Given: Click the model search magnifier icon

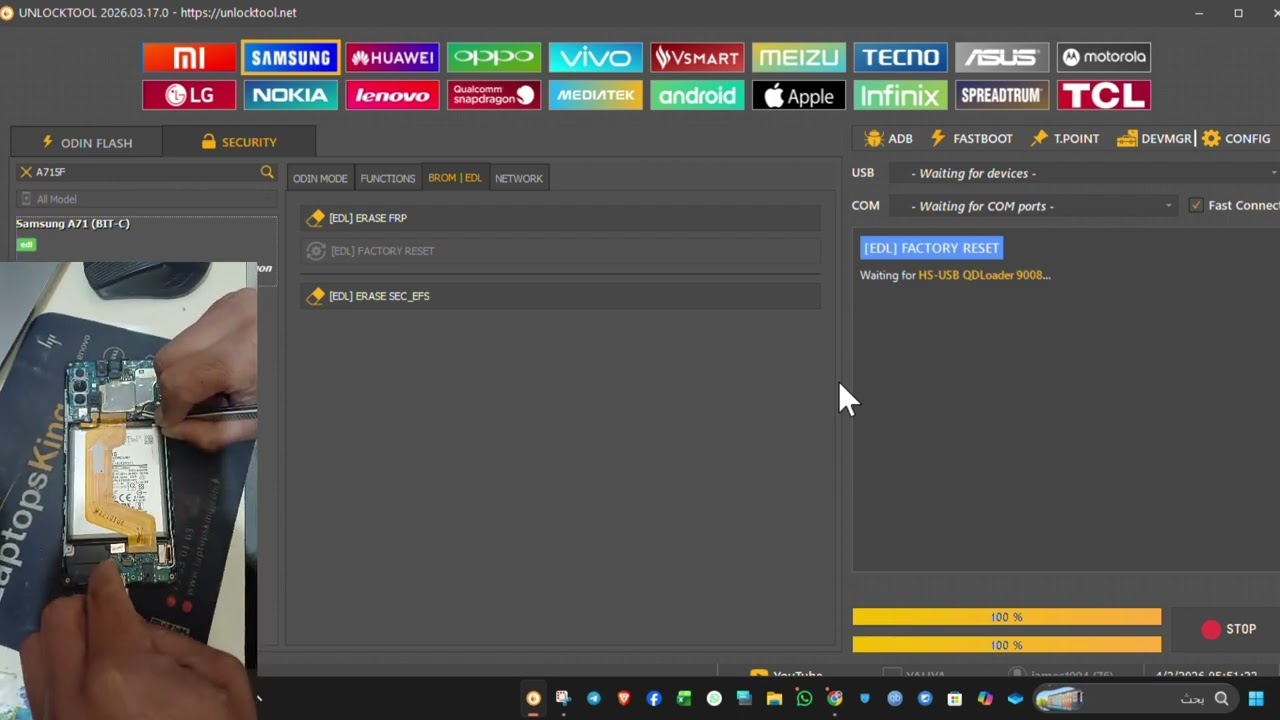Looking at the screenshot, I should [267, 172].
